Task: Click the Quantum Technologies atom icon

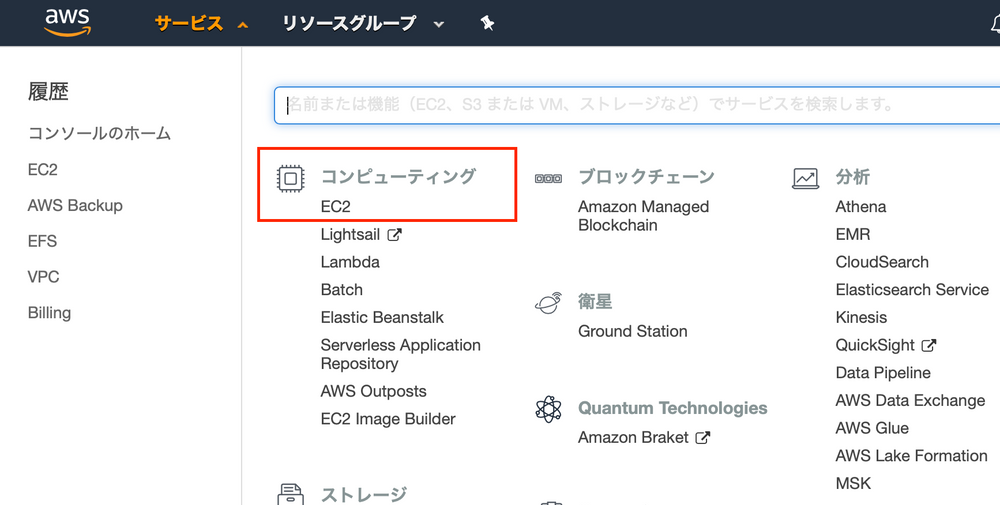Action: click(548, 409)
